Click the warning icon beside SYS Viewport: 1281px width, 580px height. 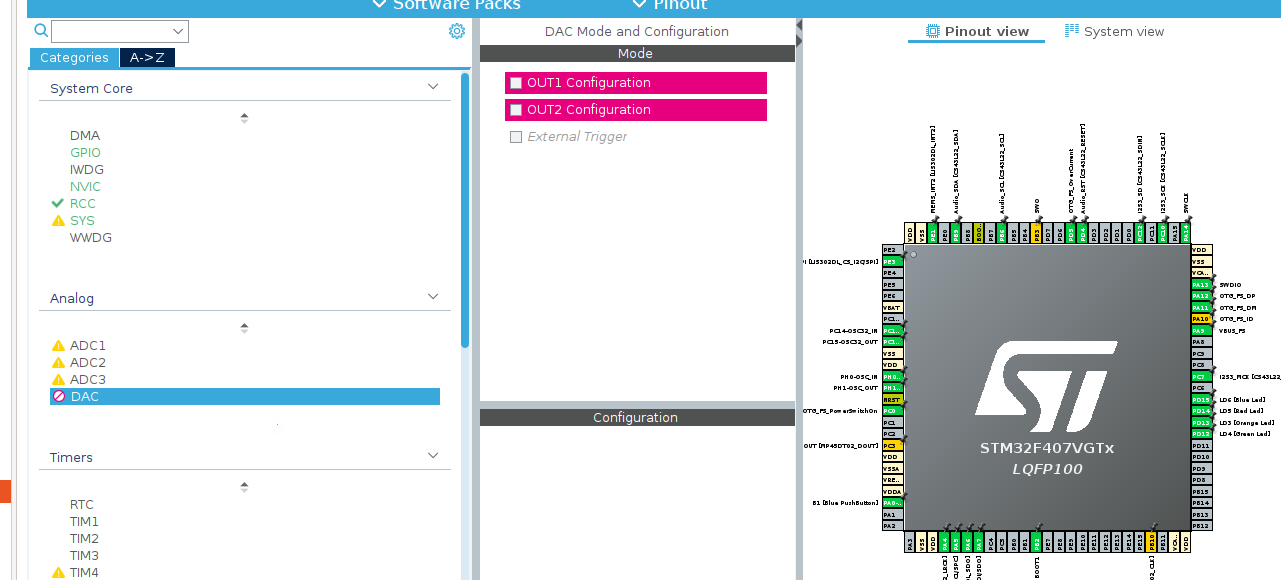(59, 220)
